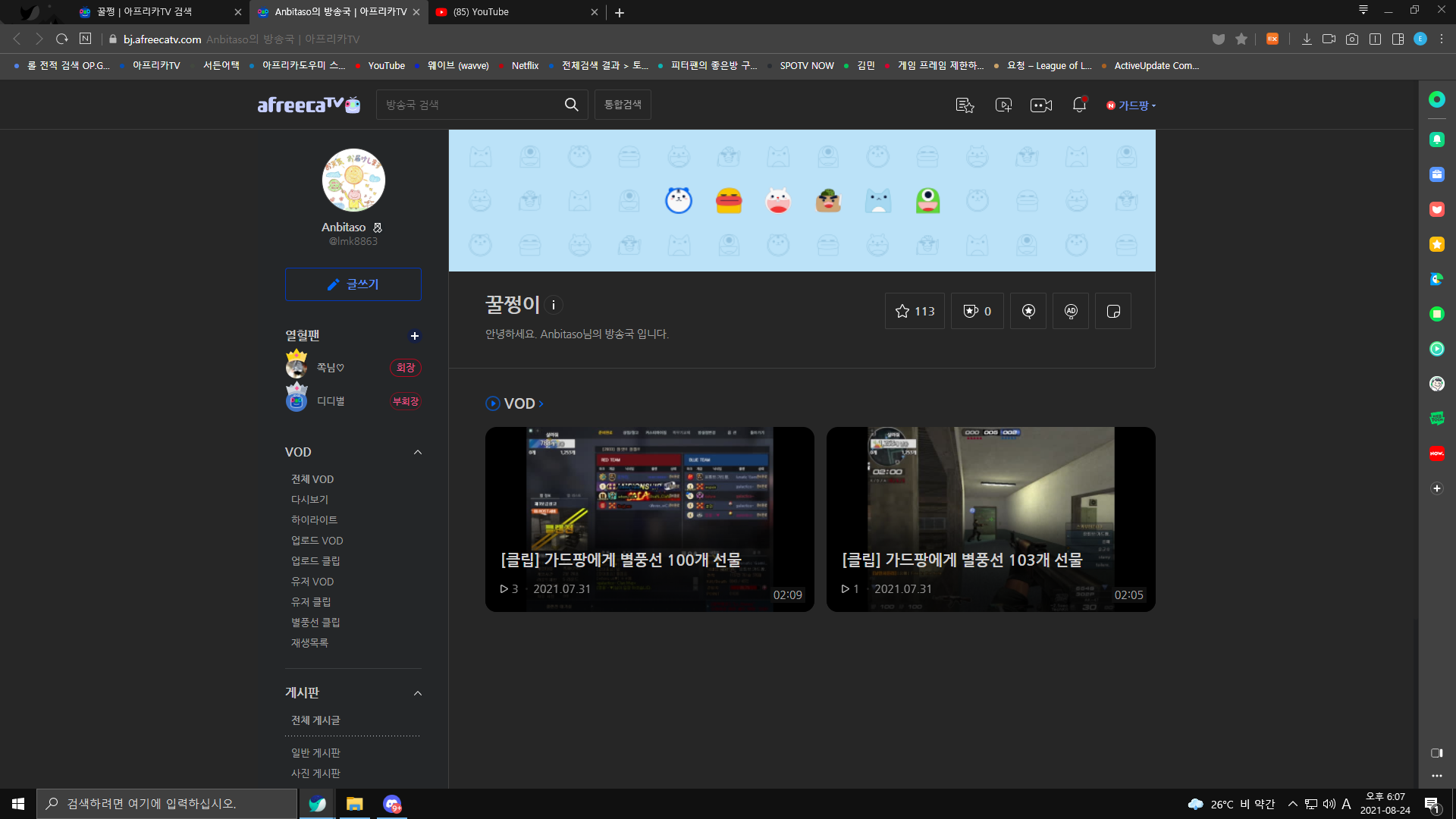1456x819 pixels.
Task: Toggle browser bookmark star in address bar
Action: [1241, 39]
